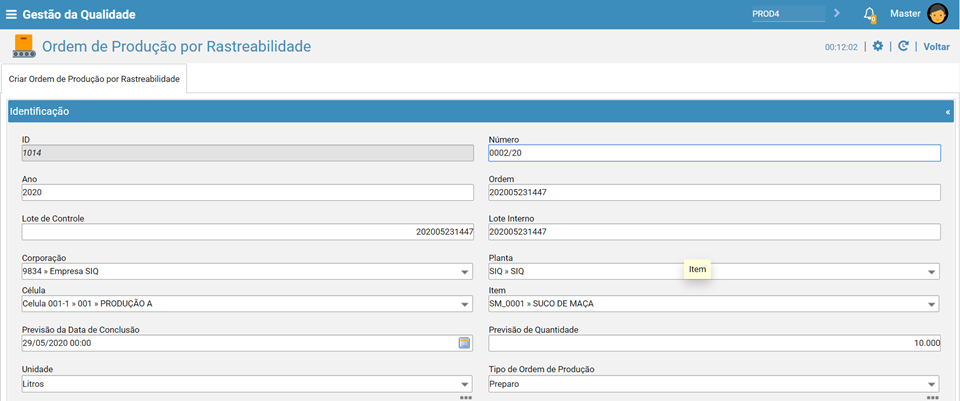Click the notification bell icon
960x401 pixels.
(869, 15)
